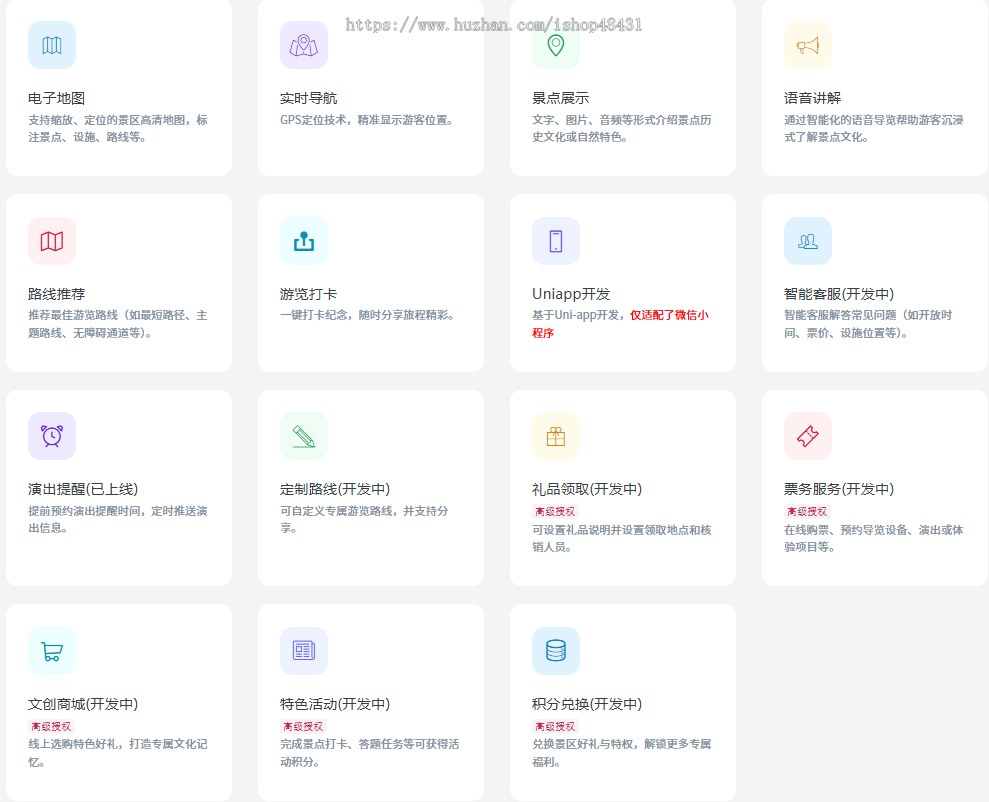Click the 特色活动 newspaper icon
This screenshot has height=802, width=989.
(303, 651)
